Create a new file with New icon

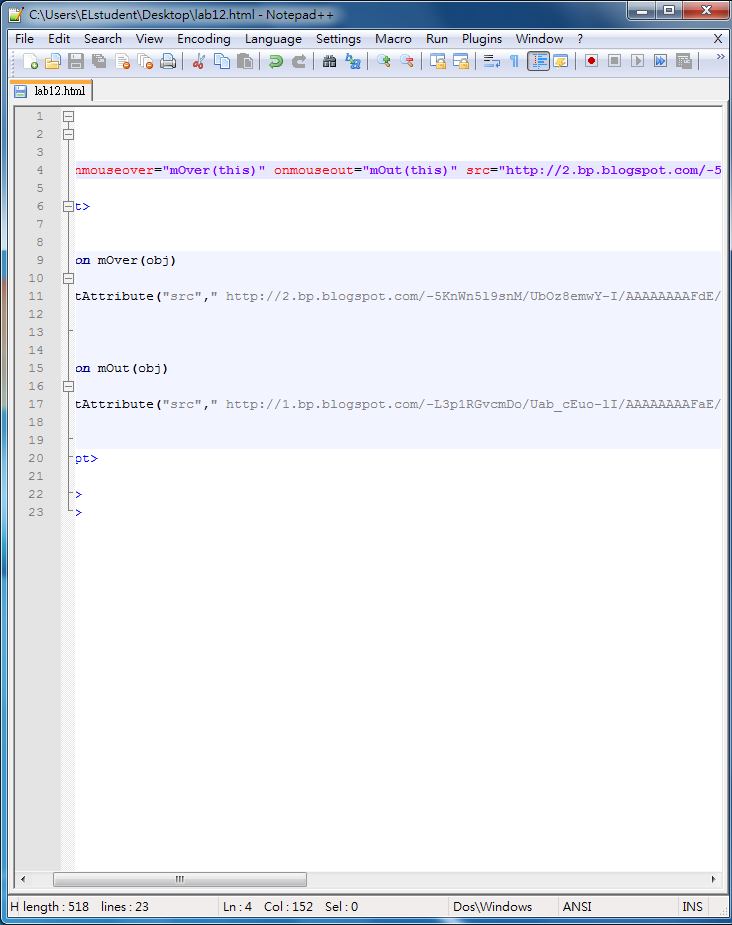tap(29, 61)
